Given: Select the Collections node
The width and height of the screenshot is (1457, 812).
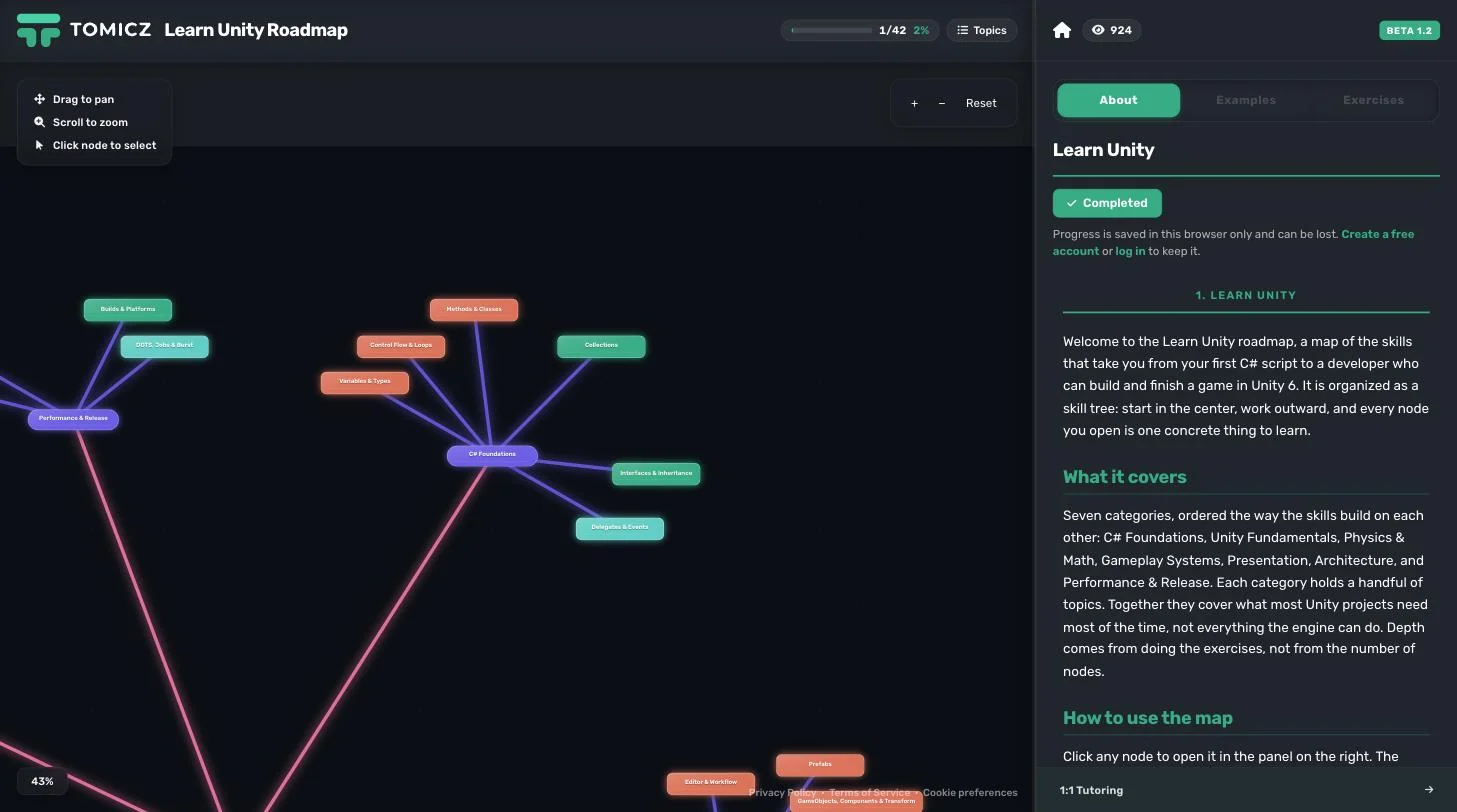Looking at the screenshot, I should tap(601, 346).
